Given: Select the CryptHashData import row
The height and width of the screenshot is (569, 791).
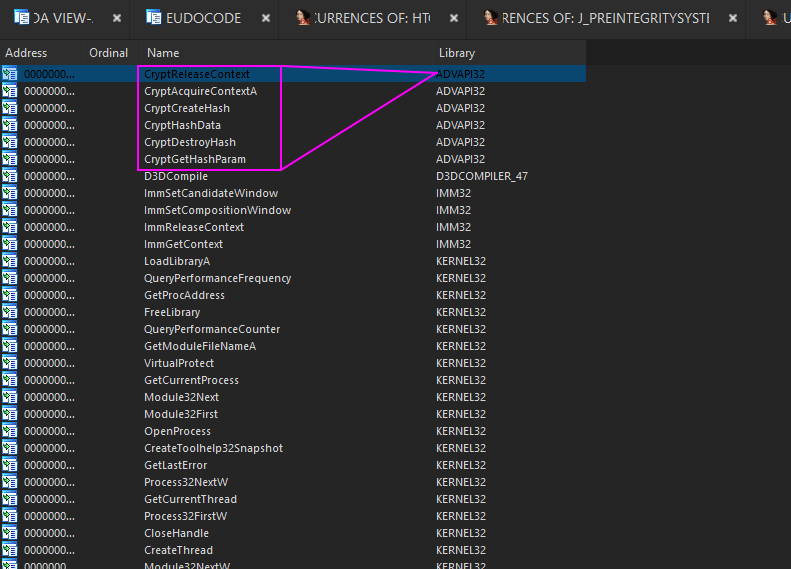Looking at the screenshot, I should coord(182,125).
